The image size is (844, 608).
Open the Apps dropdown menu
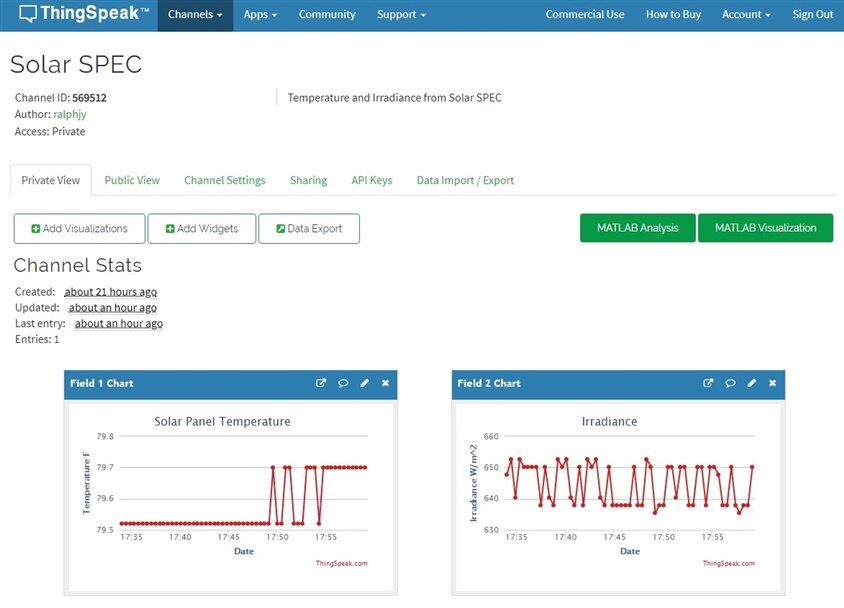click(260, 15)
